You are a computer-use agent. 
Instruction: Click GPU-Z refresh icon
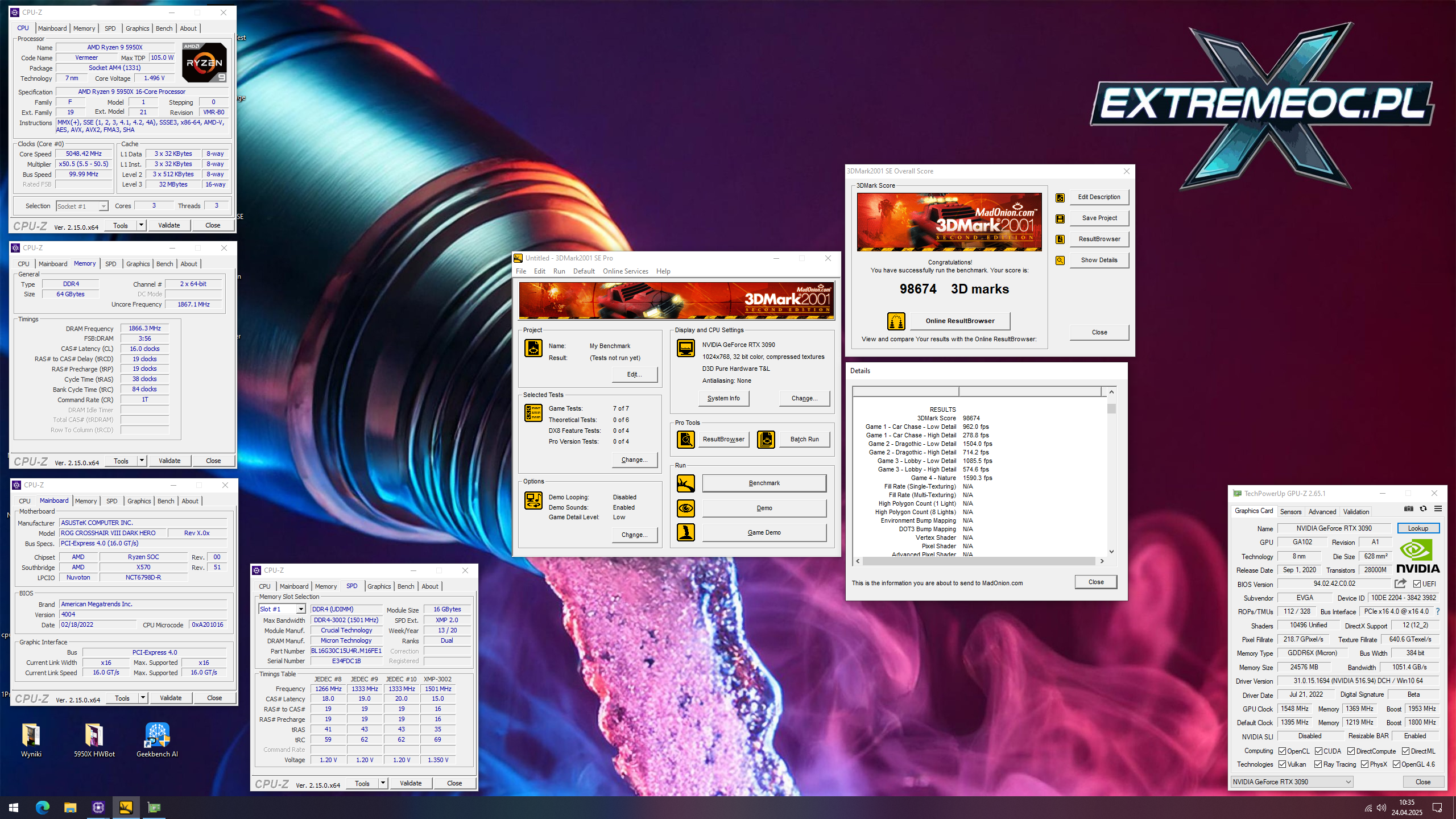pos(1424,508)
